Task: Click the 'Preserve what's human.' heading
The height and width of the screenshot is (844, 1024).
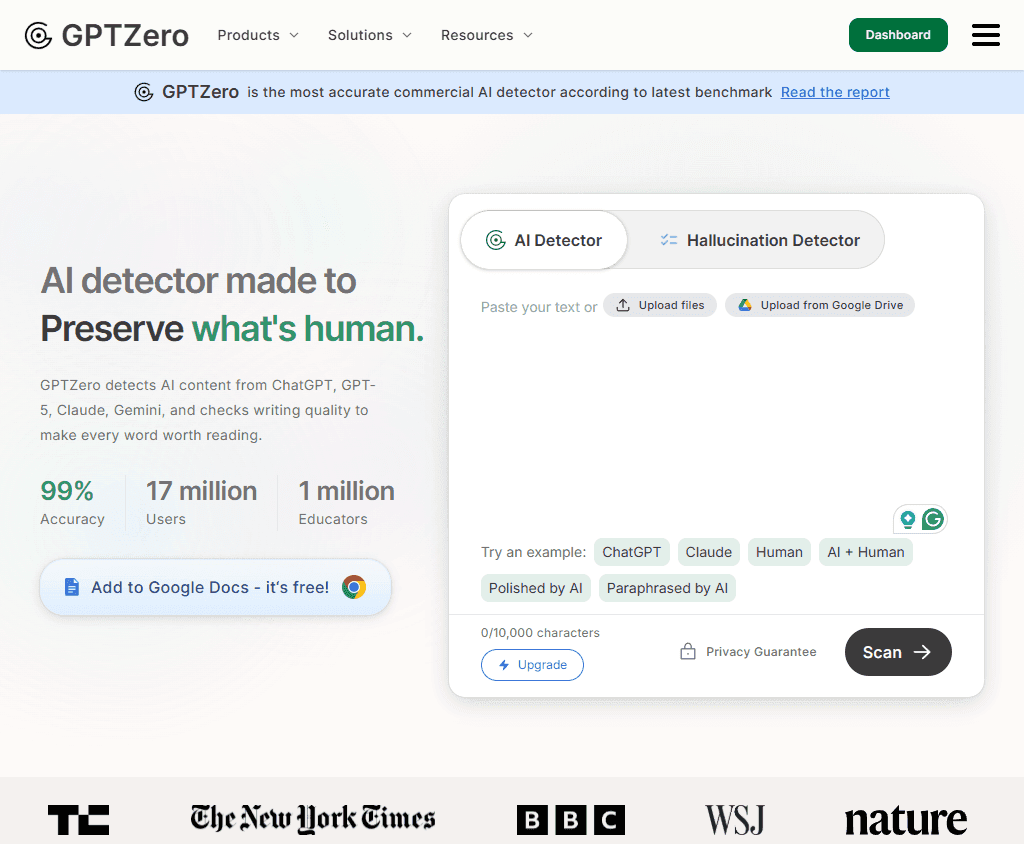Action: click(x=232, y=328)
